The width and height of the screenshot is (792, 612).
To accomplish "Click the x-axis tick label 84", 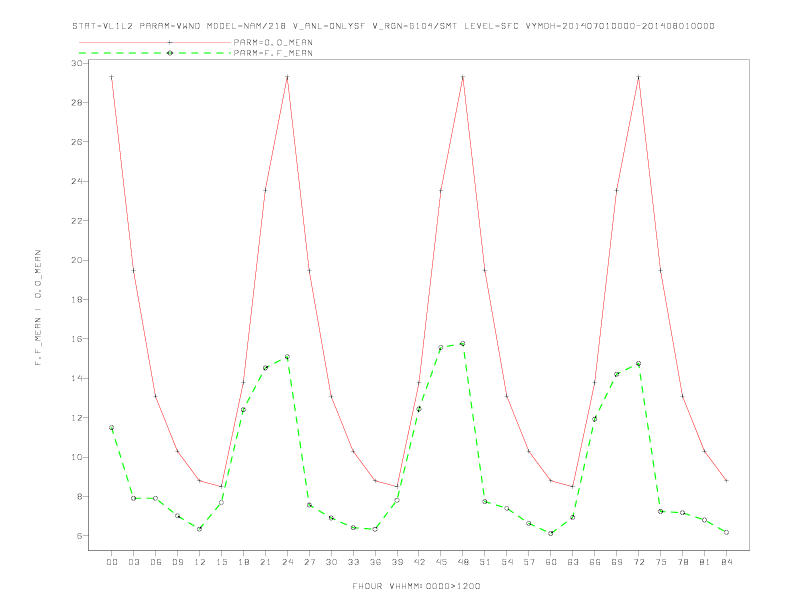I will click(726, 562).
